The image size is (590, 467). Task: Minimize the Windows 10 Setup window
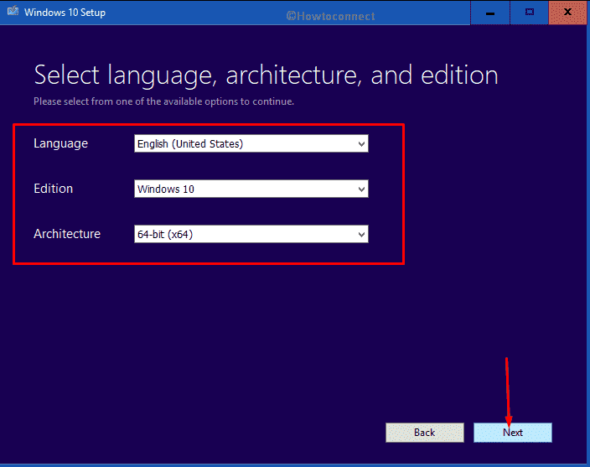pos(490,13)
